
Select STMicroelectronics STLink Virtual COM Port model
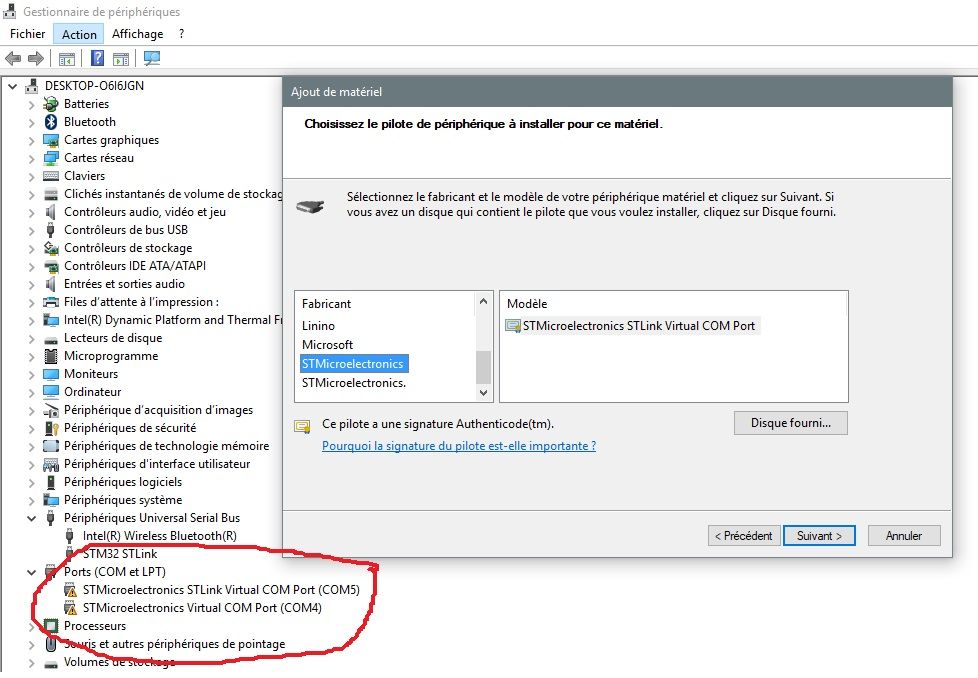pos(638,326)
